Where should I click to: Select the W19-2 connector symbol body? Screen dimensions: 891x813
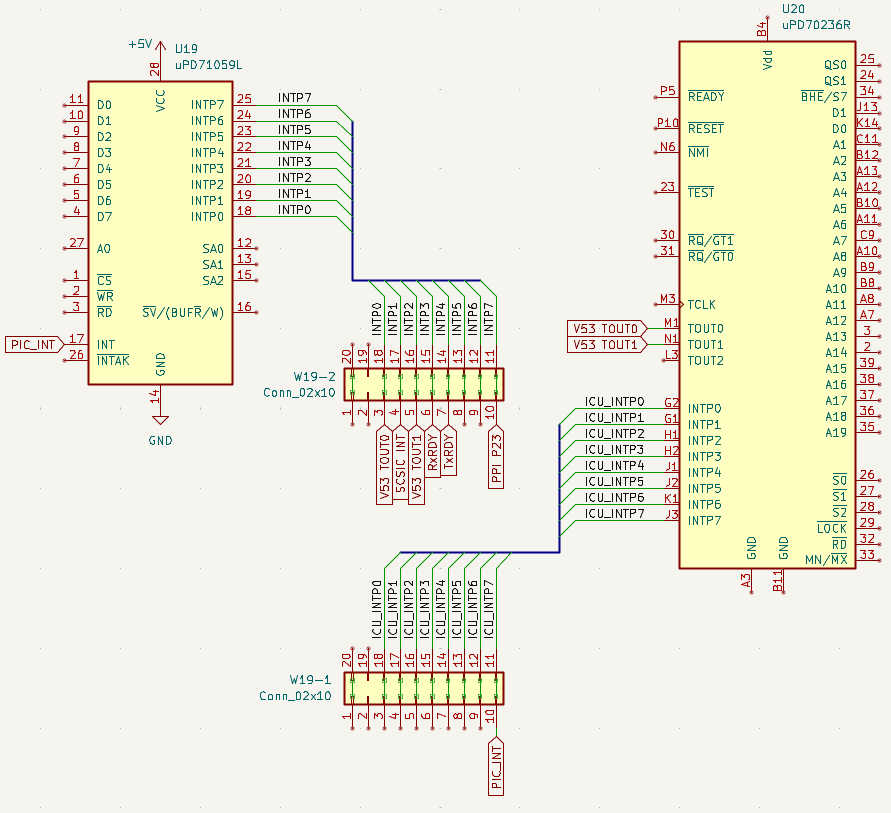pos(424,382)
